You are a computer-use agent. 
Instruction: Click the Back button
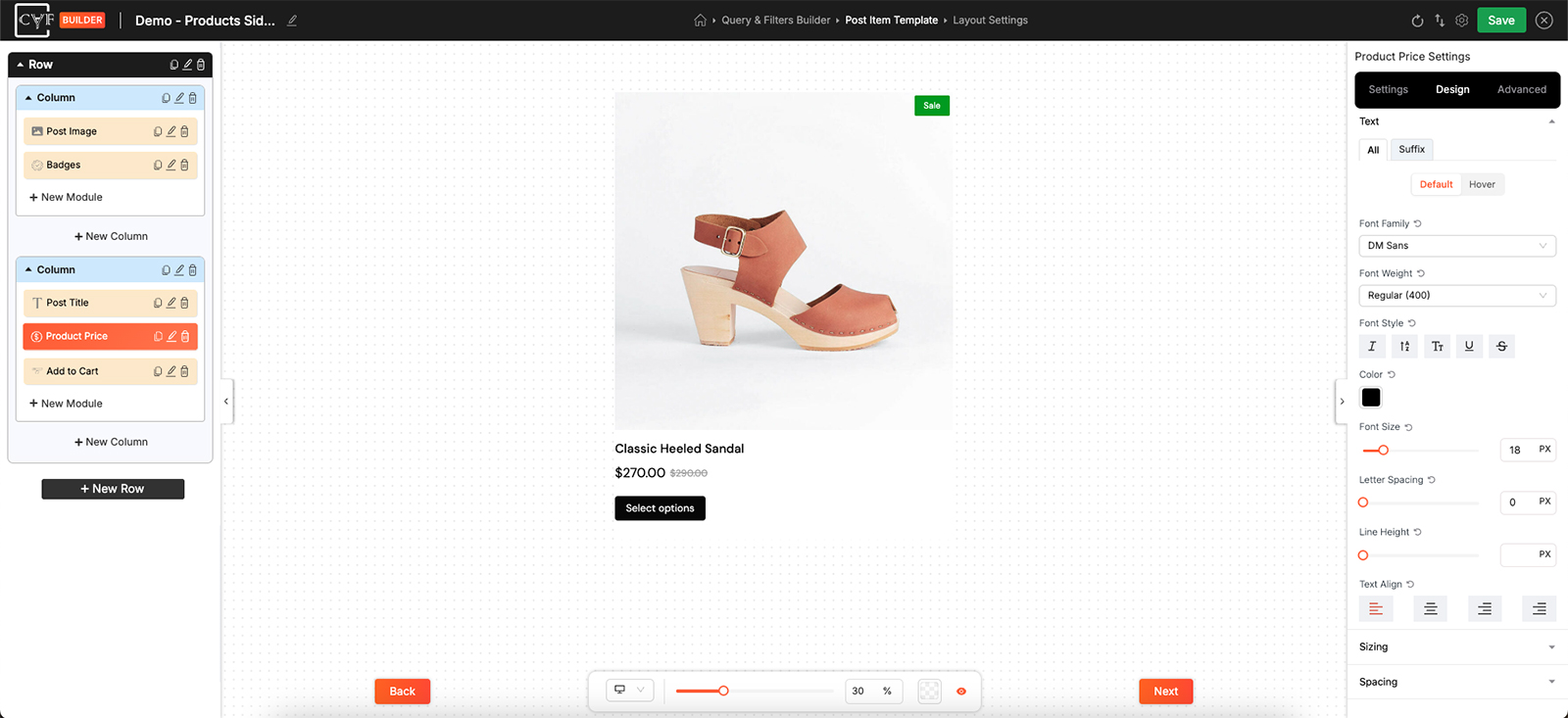[403, 692]
